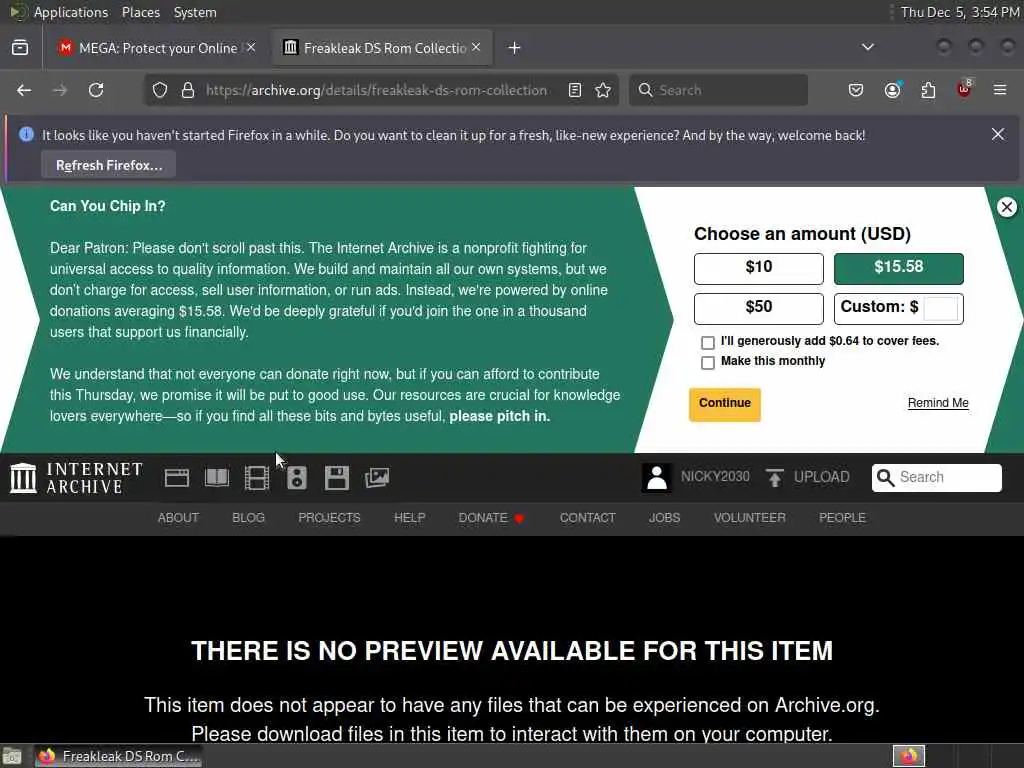The image size is (1024, 768).
Task: Open the Internet Archive software floppy icon
Action: click(337, 478)
